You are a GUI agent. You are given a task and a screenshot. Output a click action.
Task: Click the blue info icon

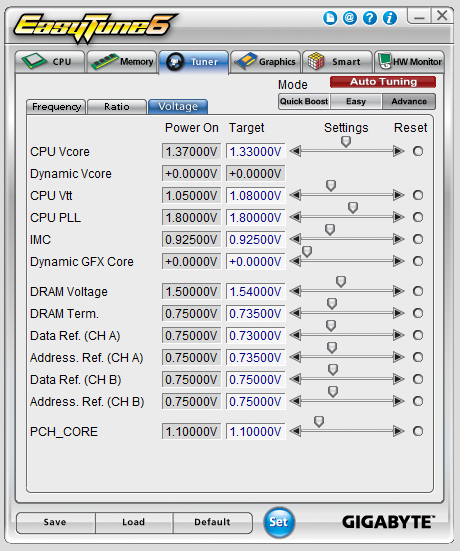[x=390, y=18]
